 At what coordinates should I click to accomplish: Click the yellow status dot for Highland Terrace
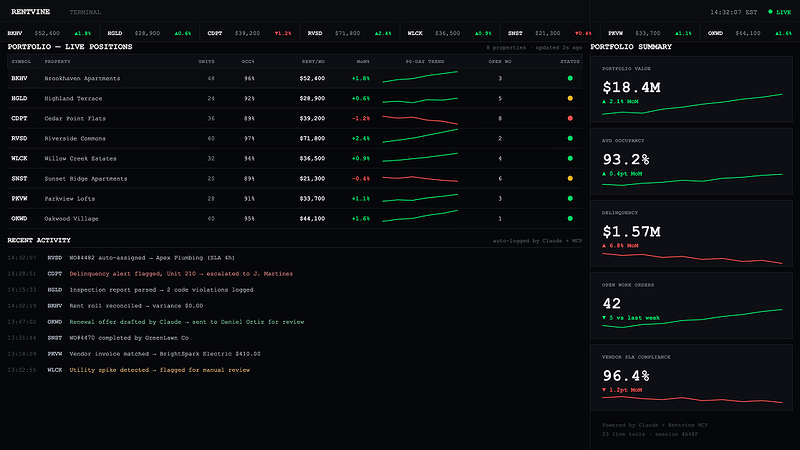[570, 98]
